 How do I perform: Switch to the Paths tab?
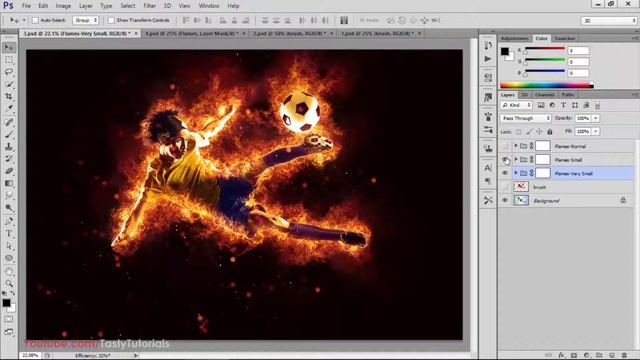tap(568, 95)
